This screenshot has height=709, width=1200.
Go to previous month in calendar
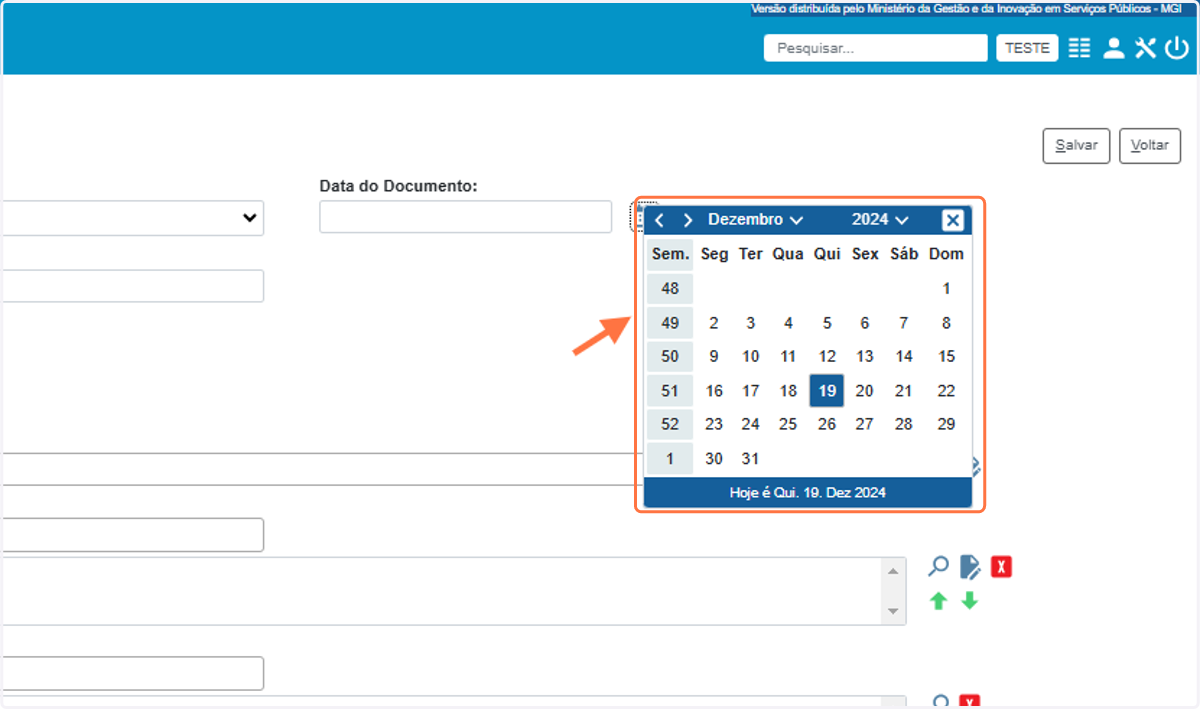coord(659,220)
